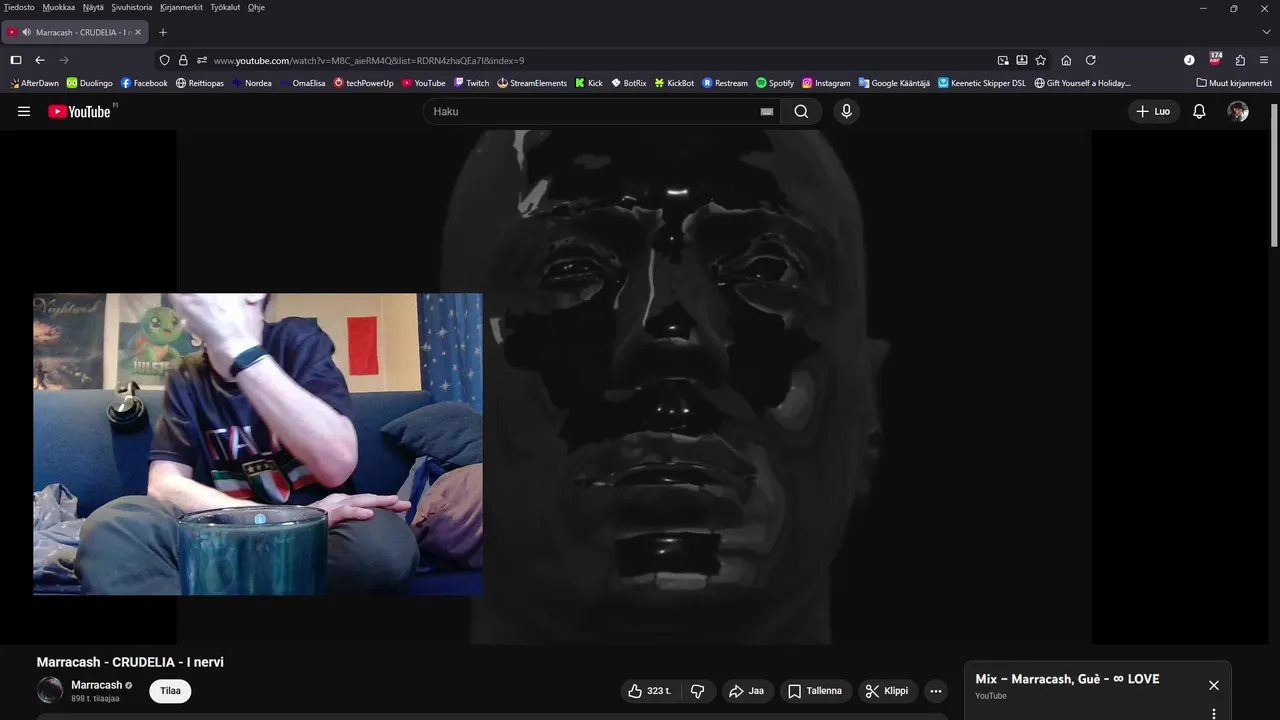This screenshot has width=1280, height=720.
Task: Click the Luo create button
Action: click(1153, 111)
